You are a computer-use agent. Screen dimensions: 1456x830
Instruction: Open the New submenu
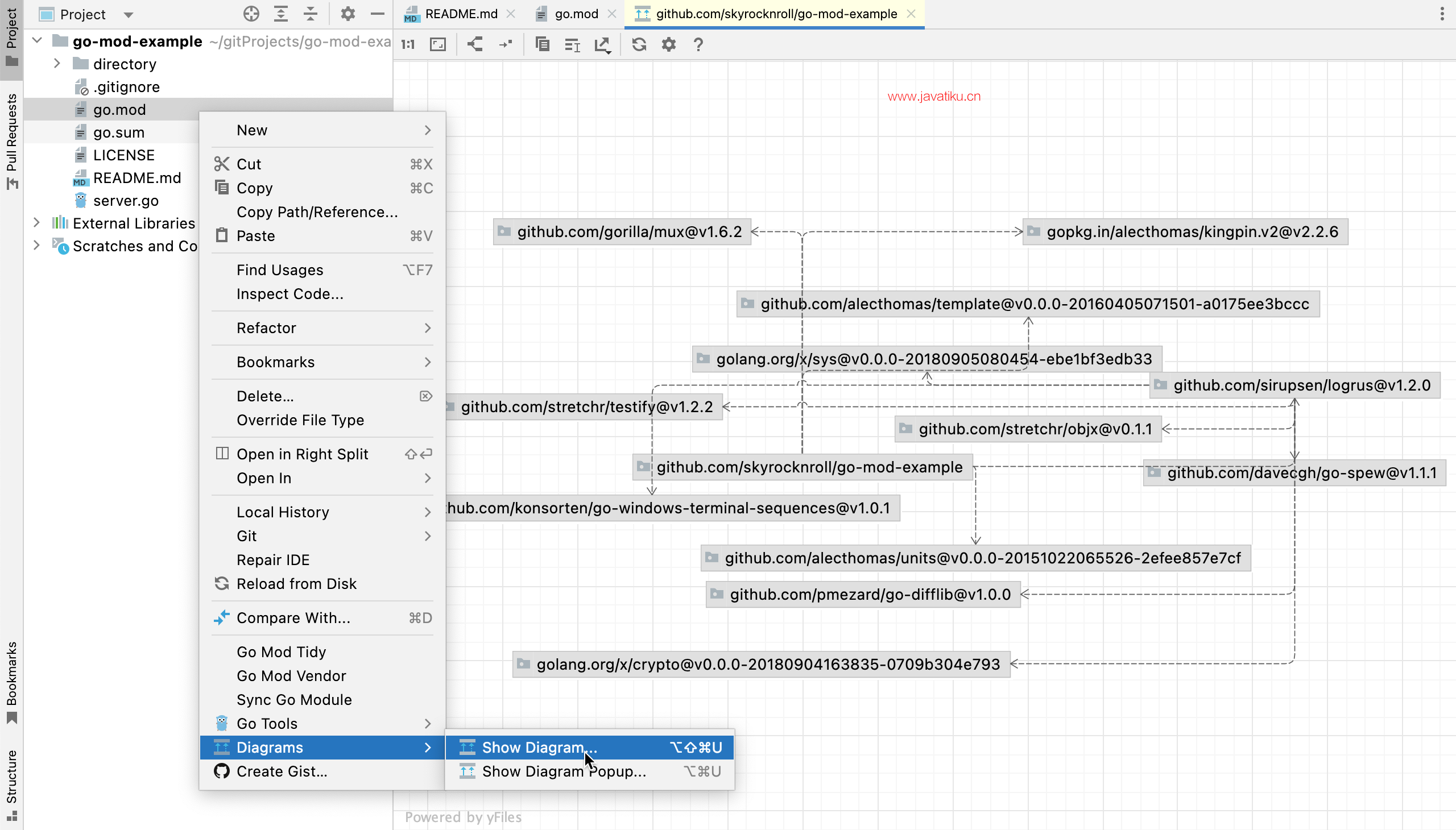(322, 131)
